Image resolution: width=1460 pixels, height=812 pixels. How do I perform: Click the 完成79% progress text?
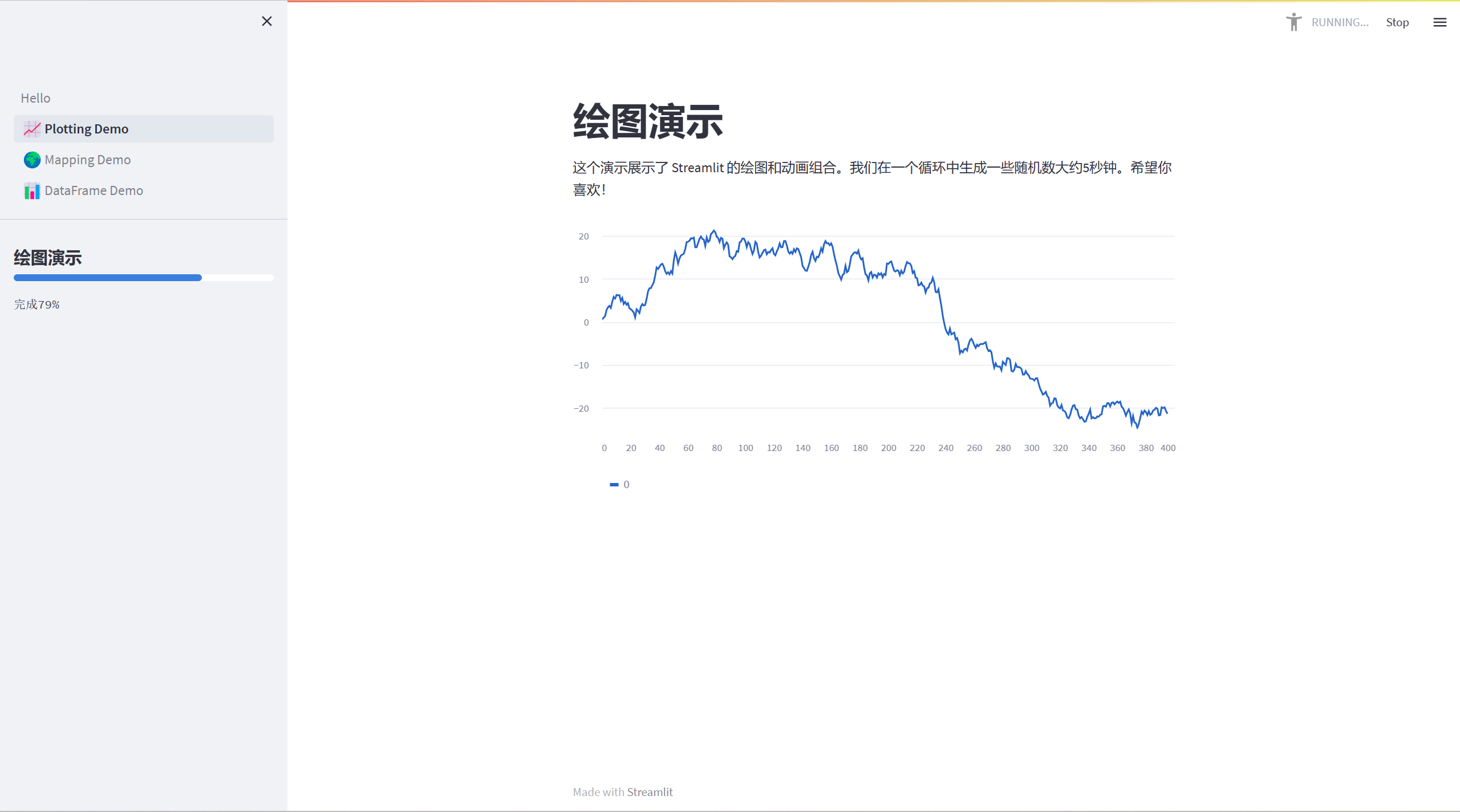click(37, 304)
